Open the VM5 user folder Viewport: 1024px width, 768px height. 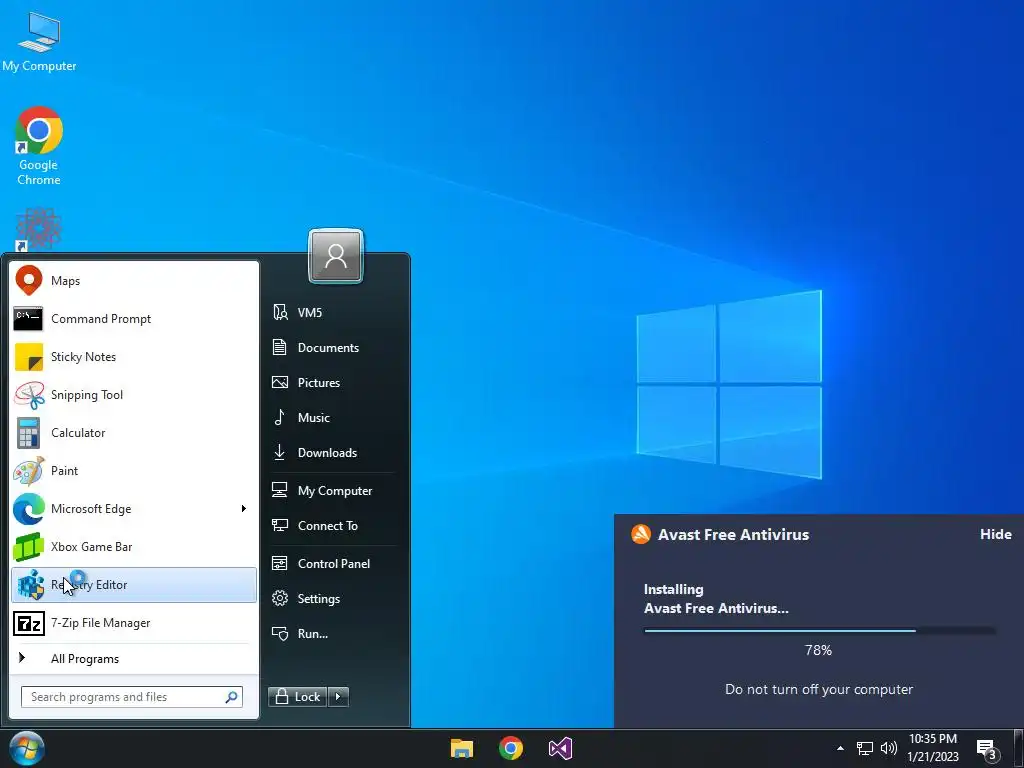pyautogui.click(x=331, y=313)
